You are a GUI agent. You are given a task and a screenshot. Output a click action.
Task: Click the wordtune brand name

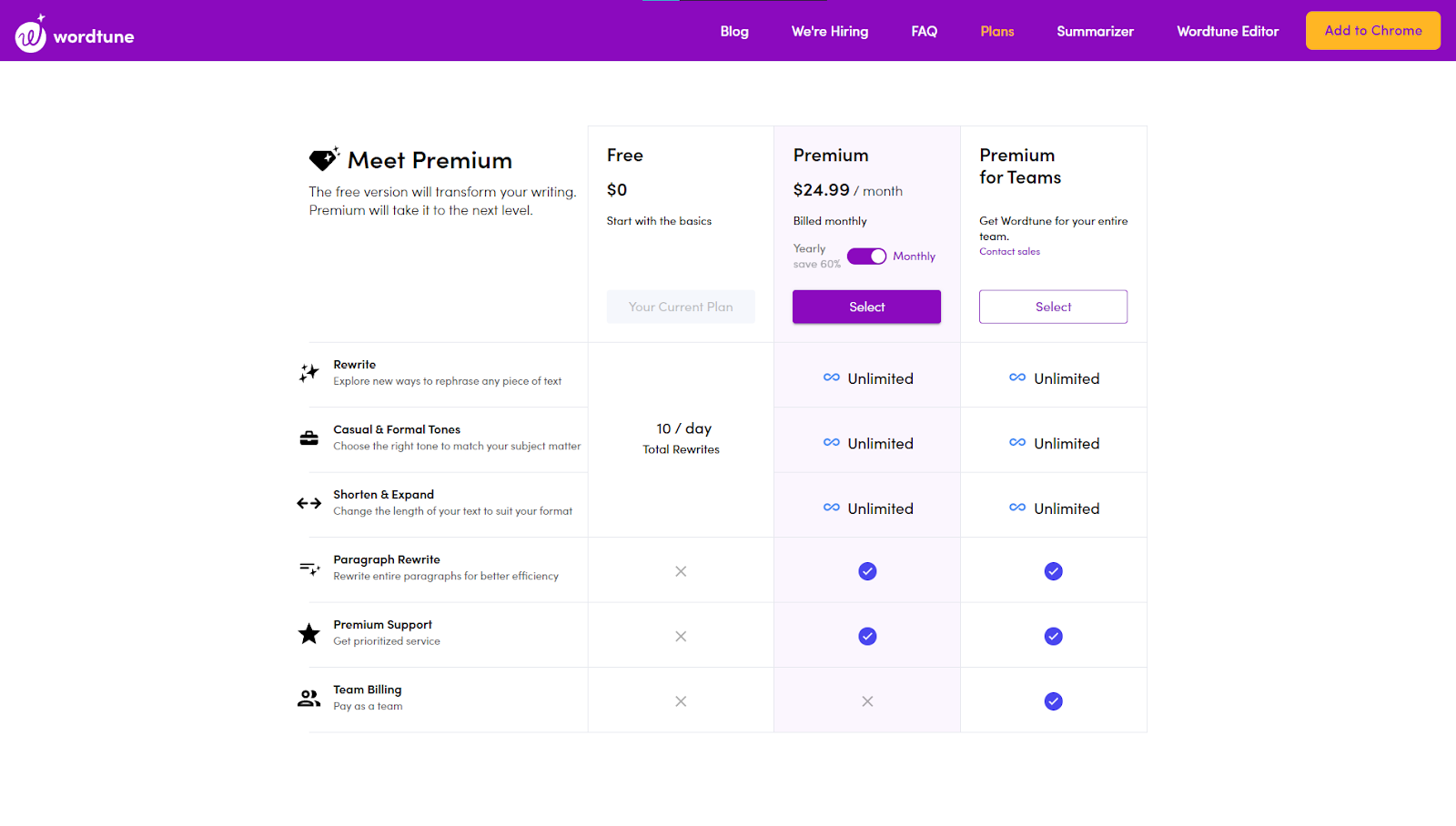point(94,36)
